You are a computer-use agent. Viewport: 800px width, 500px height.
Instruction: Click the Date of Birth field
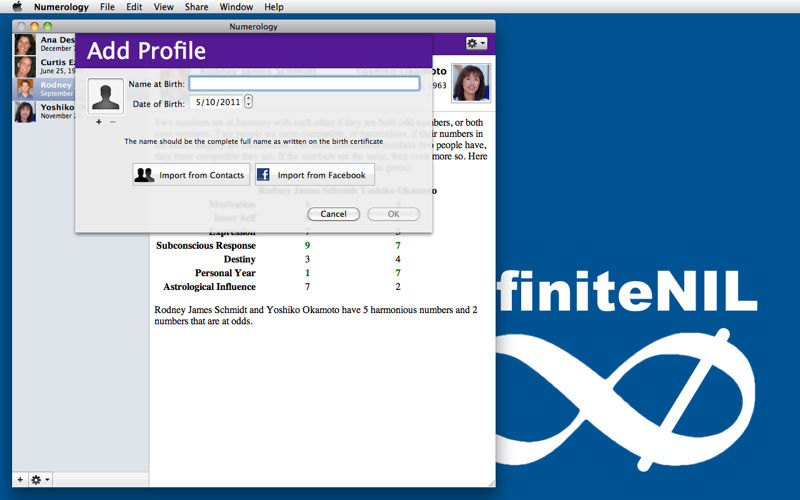point(217,102)
